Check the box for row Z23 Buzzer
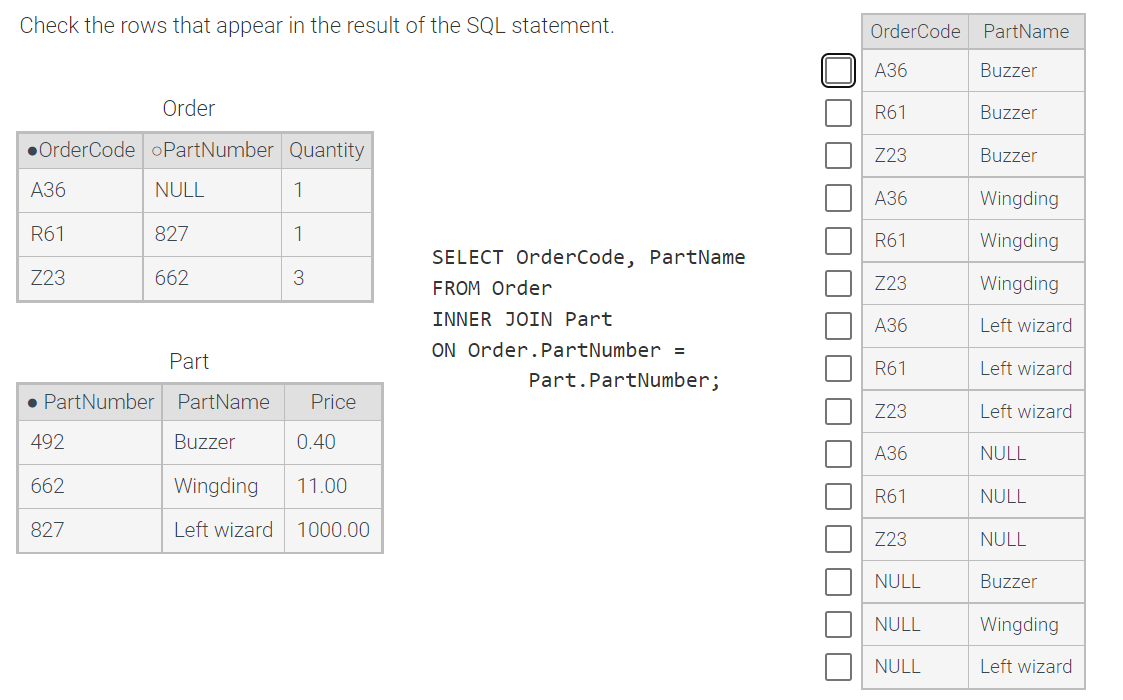This screenshot has height=700, width=1123. (838, 155)
